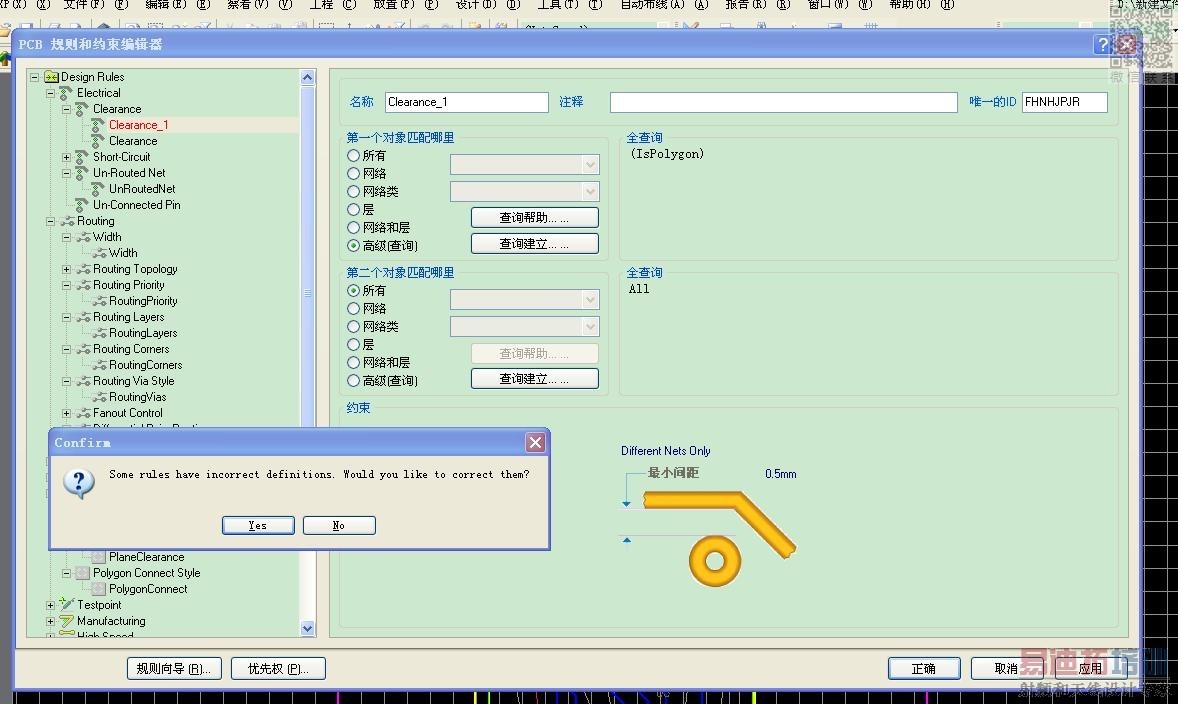Click the help question button in title bar
The width and height of the screenshot is (1178, 704).
(1102, 44)
